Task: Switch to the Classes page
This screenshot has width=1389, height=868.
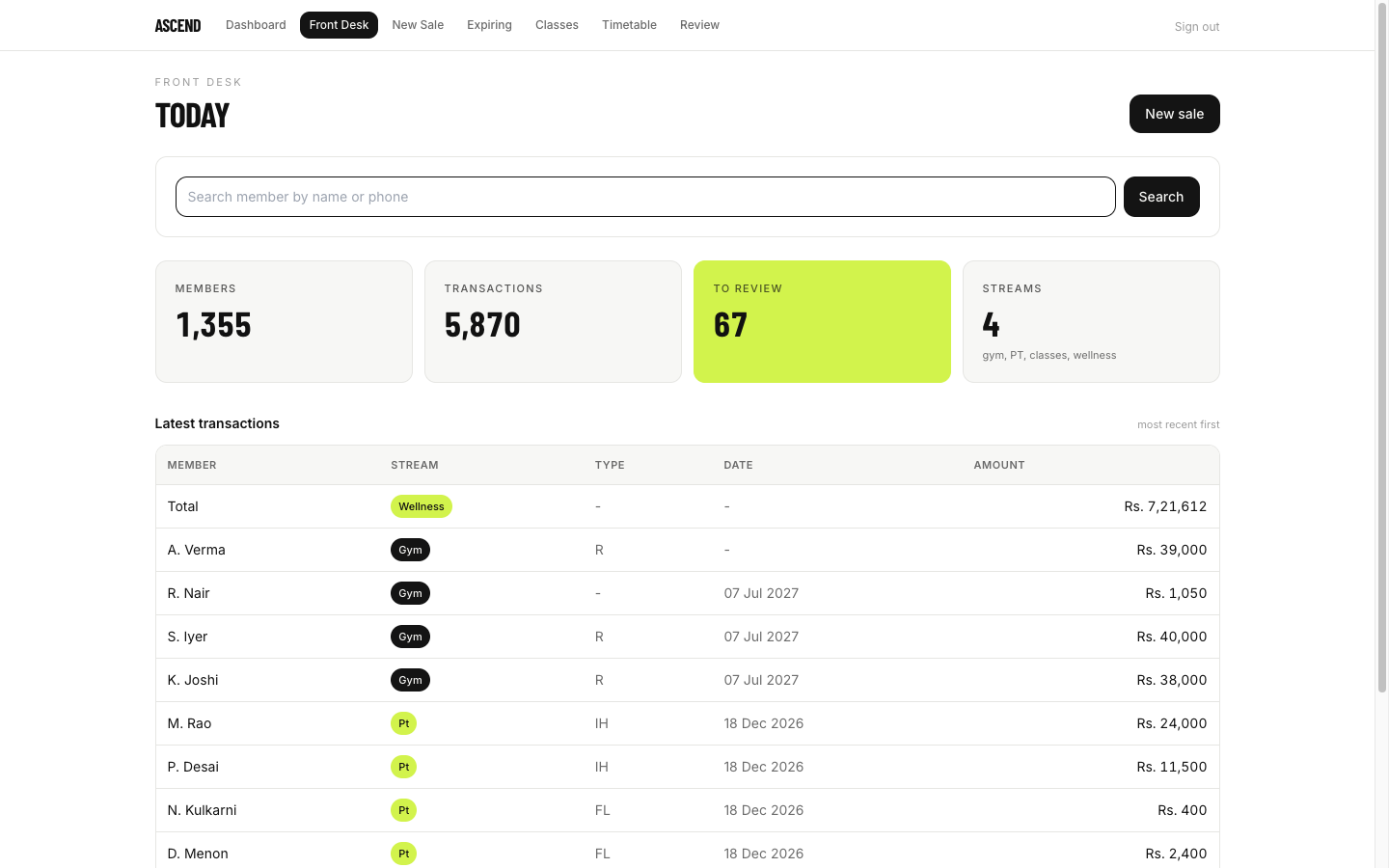Action: point(557,25)
